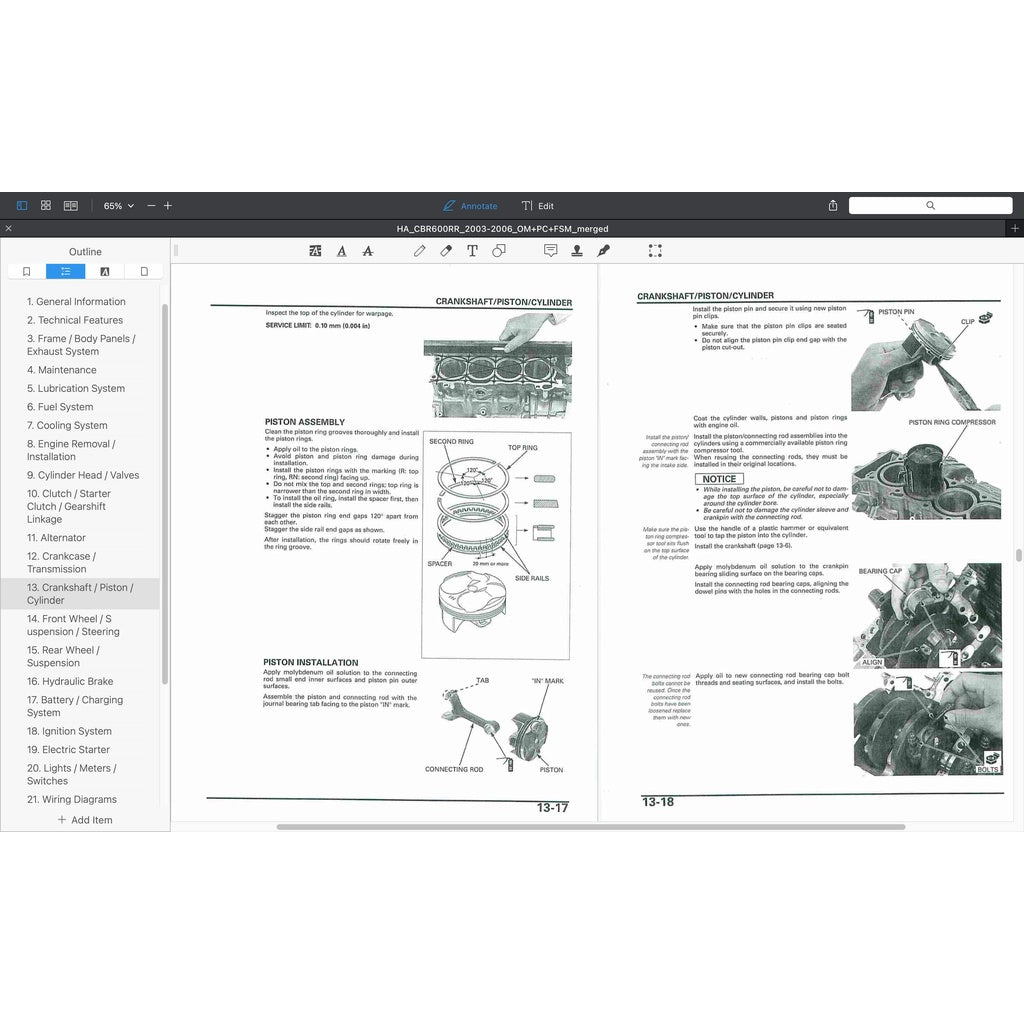Viewport: 1024px width, 1024px height.
Task: Select the underline text tool
Action: (342, 251)
